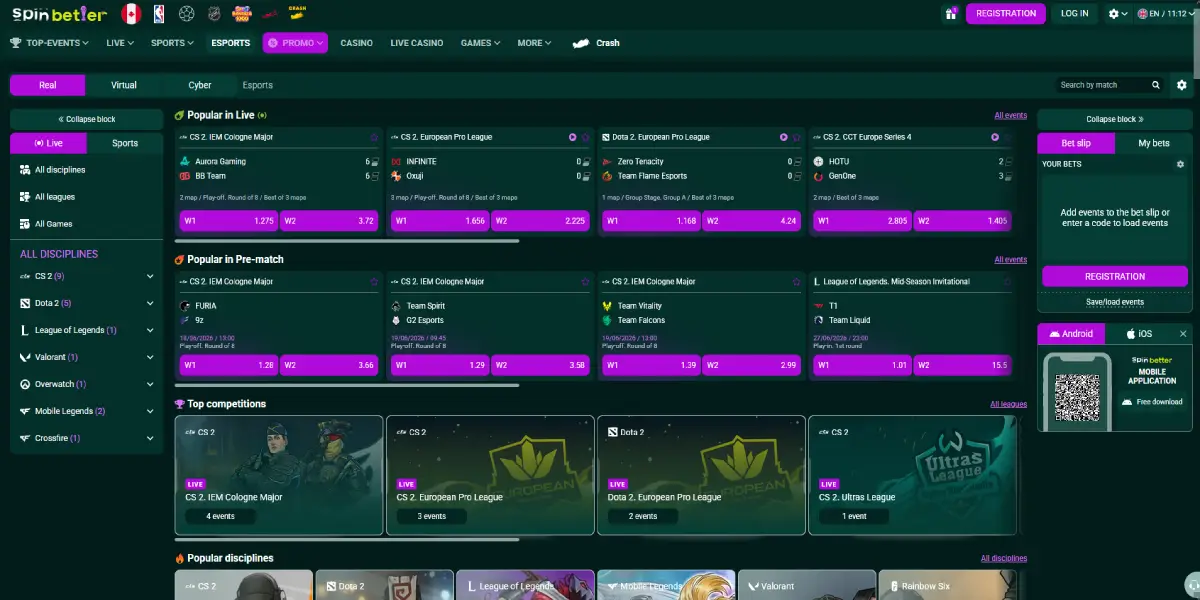Open the Sweet Bonanza game icon
The height and width of the screenshot is (600, 1200).
[x=241, y=14]
